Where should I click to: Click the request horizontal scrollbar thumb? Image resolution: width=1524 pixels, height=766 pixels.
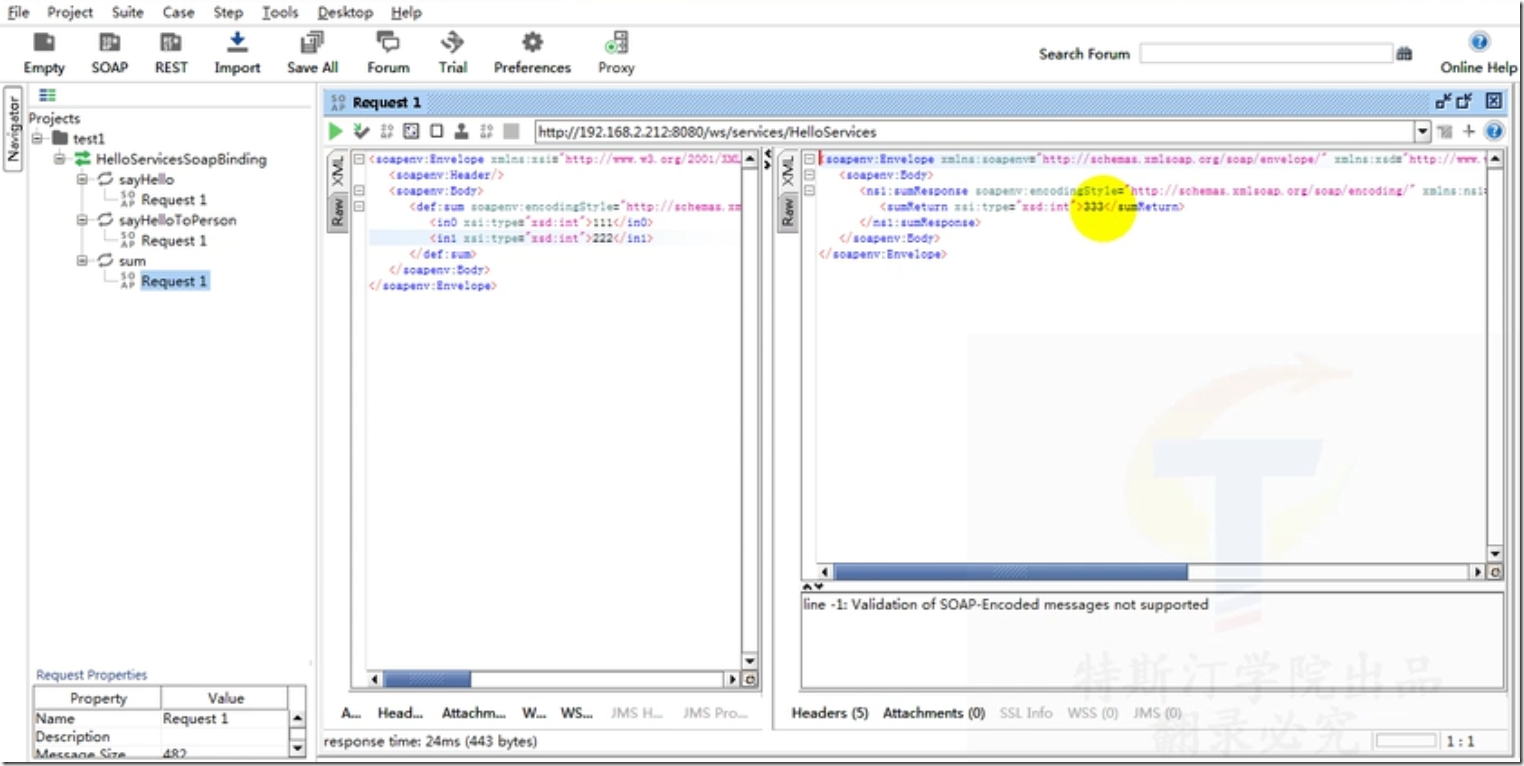[427, 680]
